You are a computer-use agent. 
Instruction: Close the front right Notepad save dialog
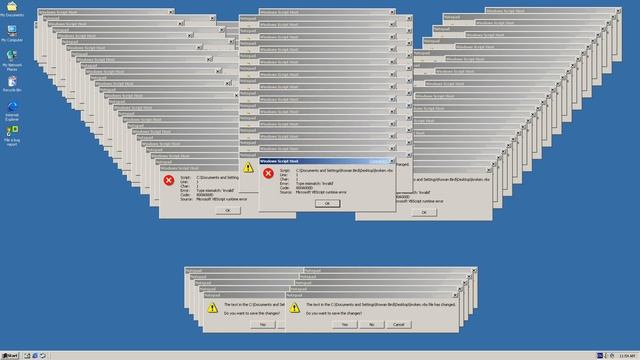455,295
